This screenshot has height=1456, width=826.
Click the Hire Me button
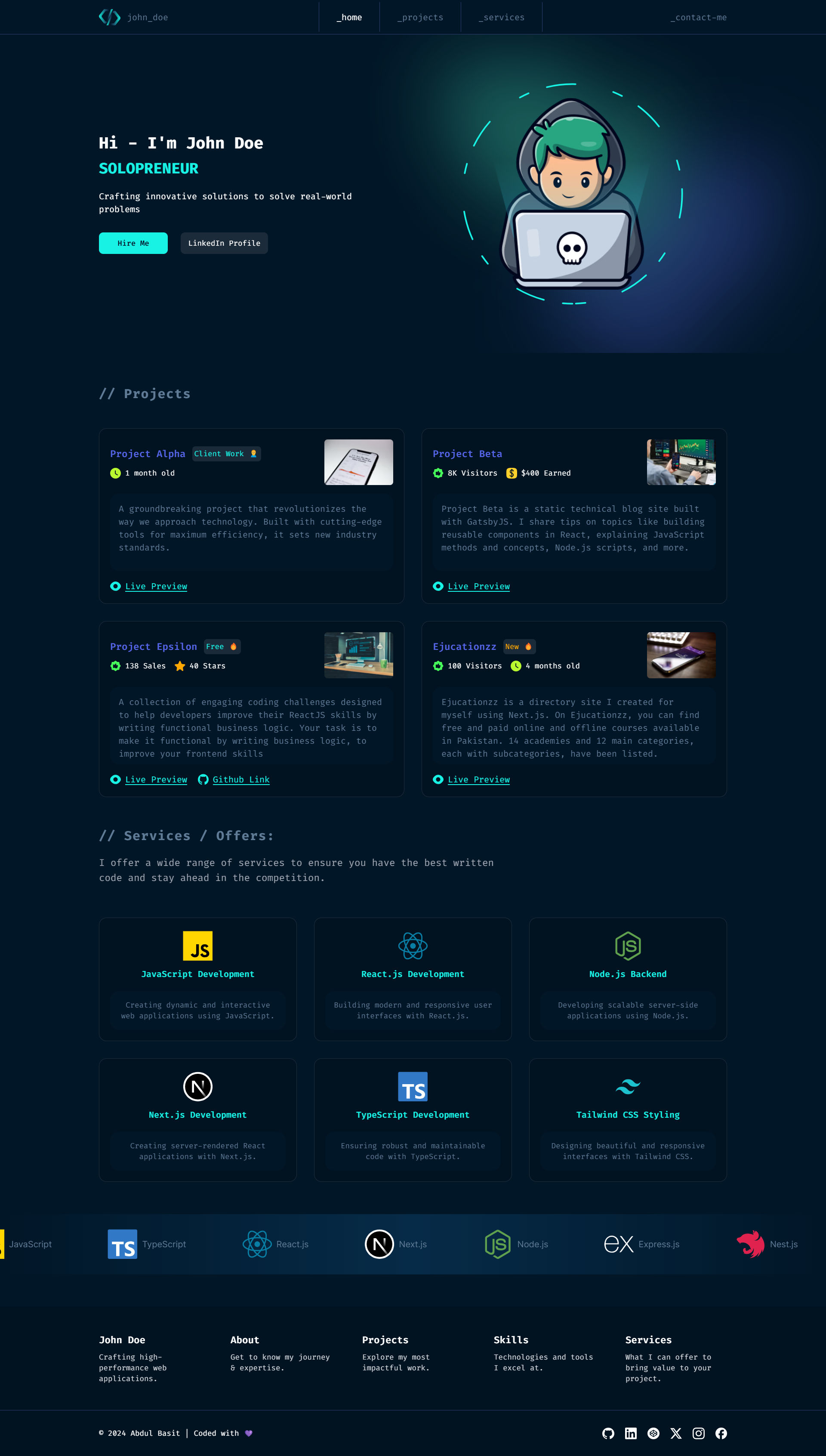pyautogui.click(x=134, y=243)
